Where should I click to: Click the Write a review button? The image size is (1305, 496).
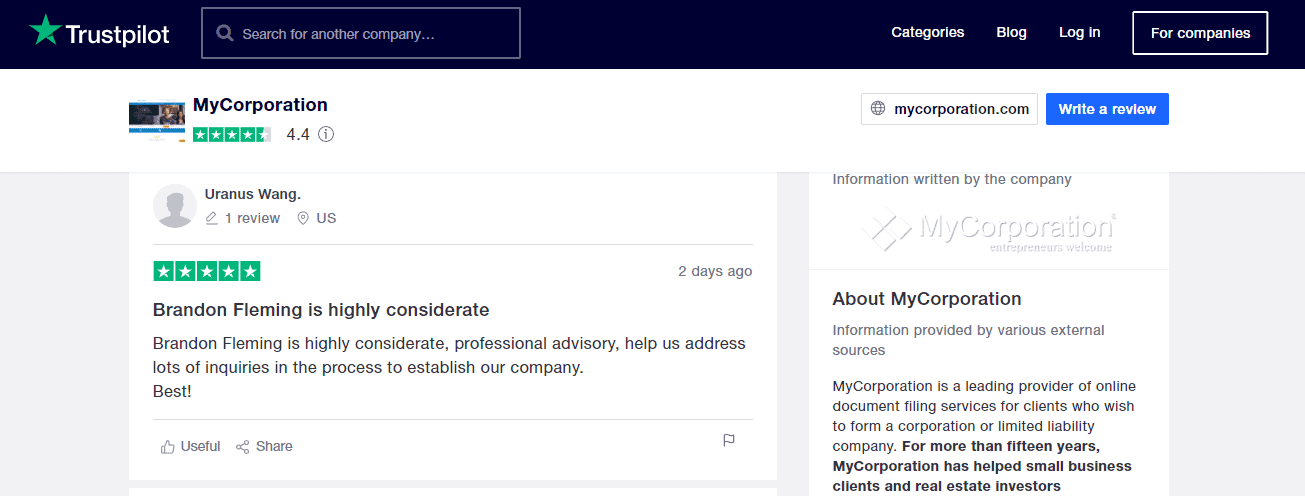tap(1107, 109)
